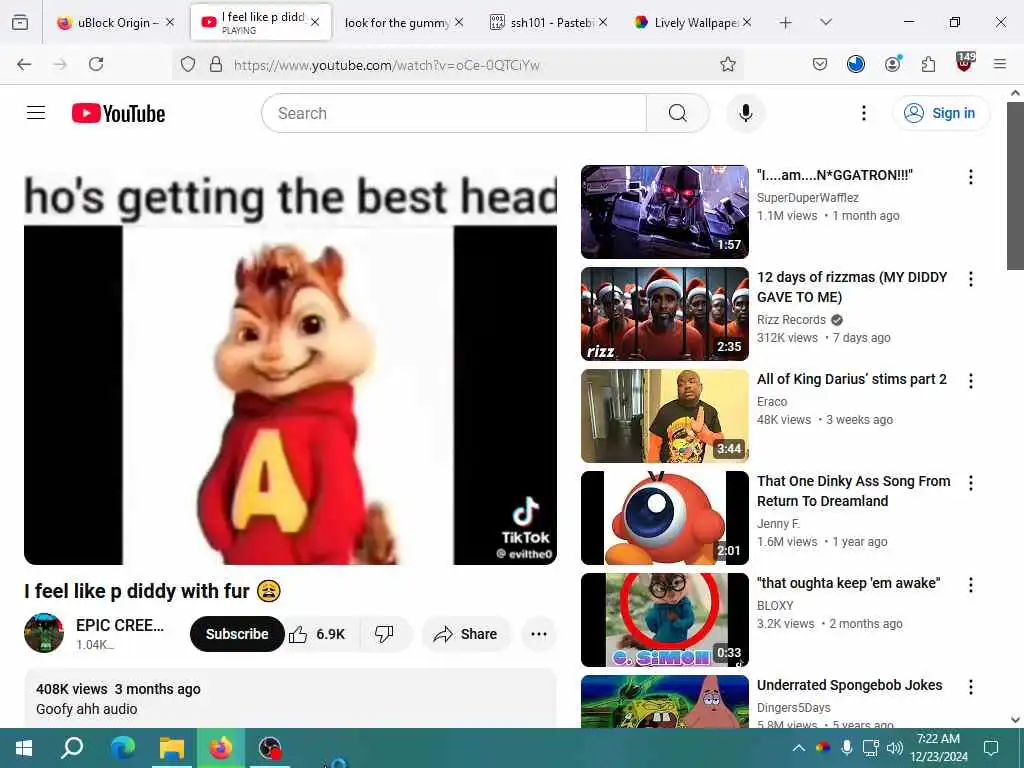Close the uBlock Origin tab

click(170, 22)
